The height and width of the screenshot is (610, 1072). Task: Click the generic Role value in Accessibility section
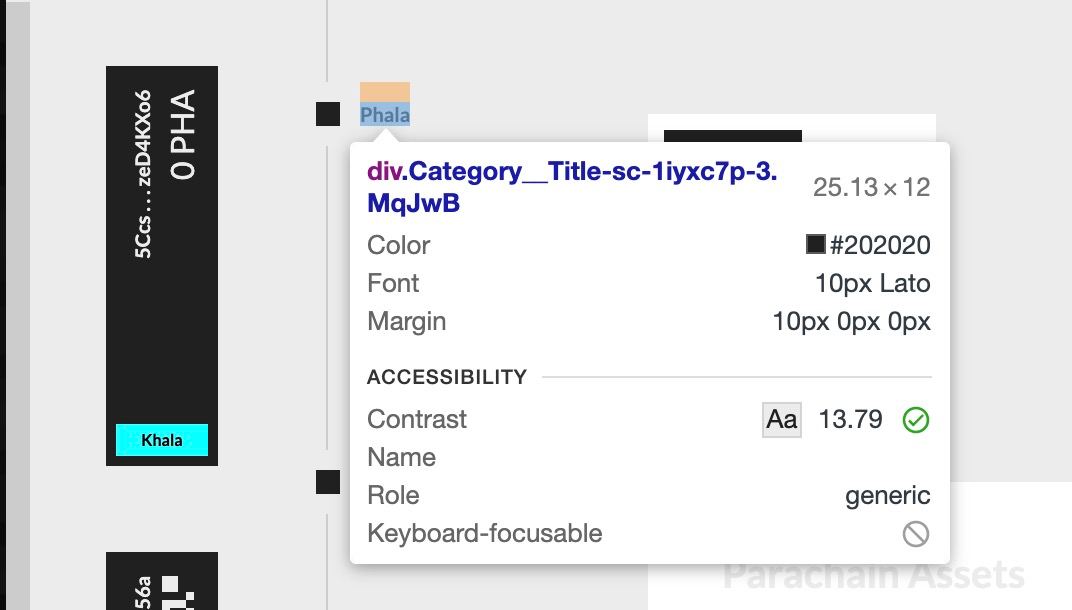pos(888,495)
